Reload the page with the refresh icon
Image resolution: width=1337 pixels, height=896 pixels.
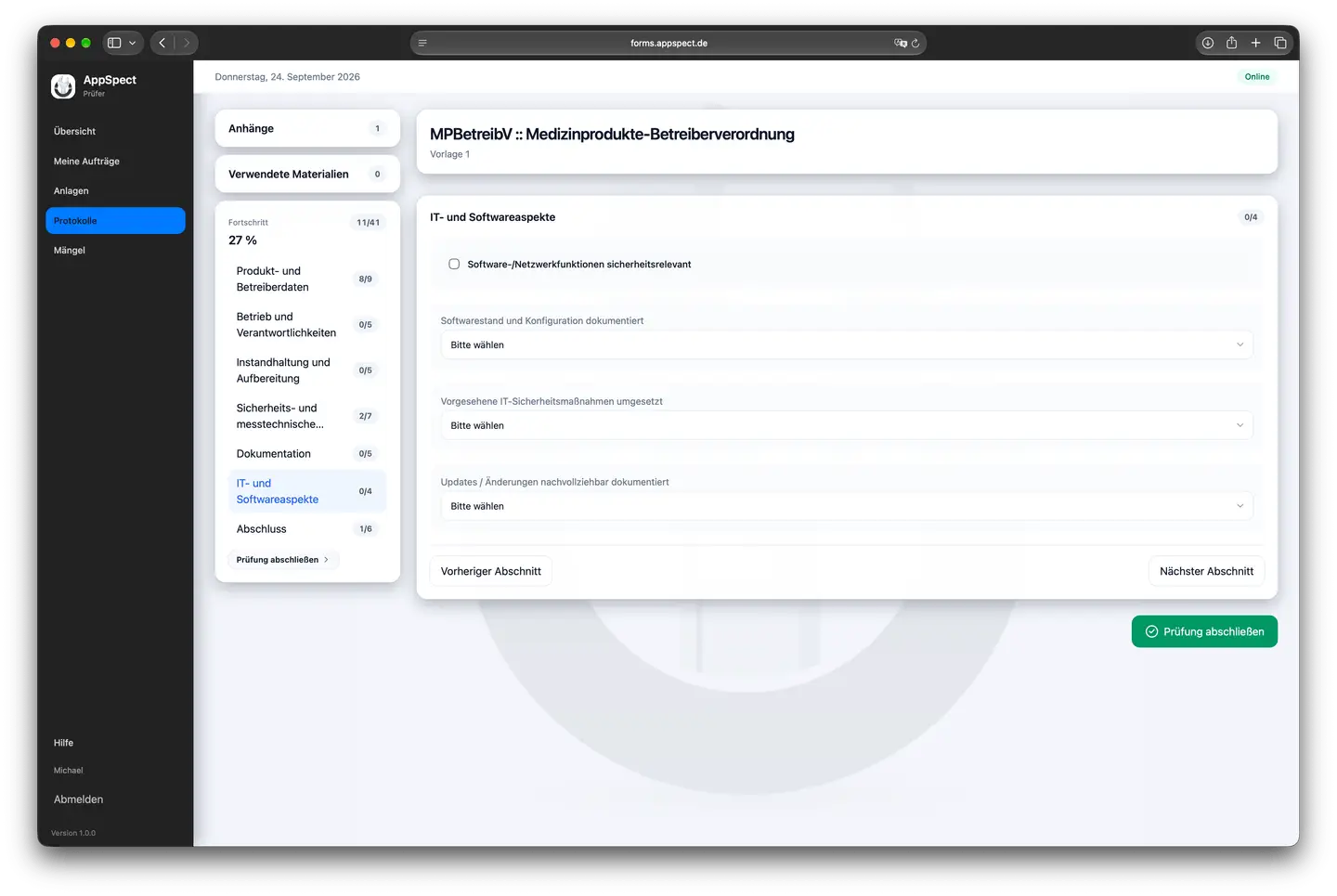[x=915, y=43]
